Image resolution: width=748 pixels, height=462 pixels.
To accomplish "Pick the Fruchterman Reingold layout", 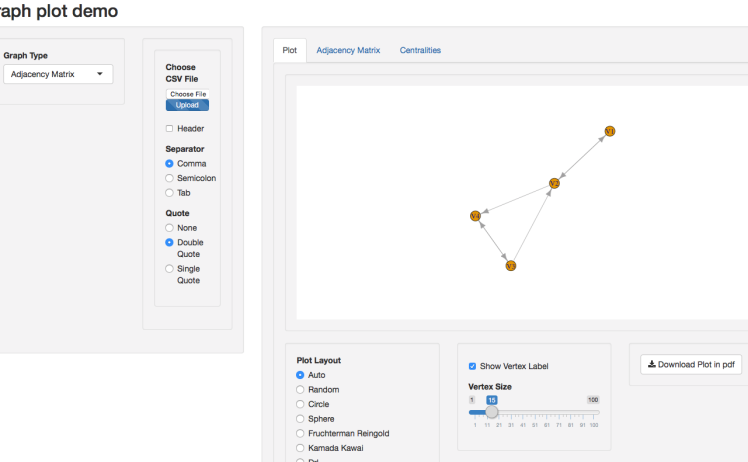I will 301,433.
